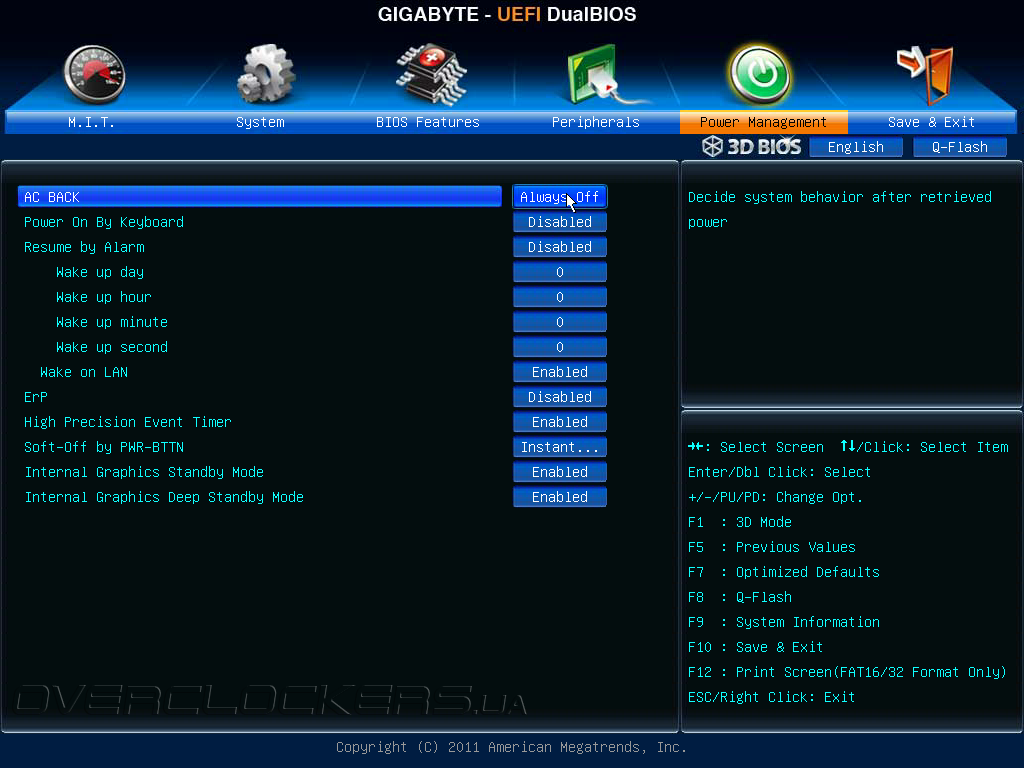
Task: Set the Wake up minute value field
Action: click(560, 322)
